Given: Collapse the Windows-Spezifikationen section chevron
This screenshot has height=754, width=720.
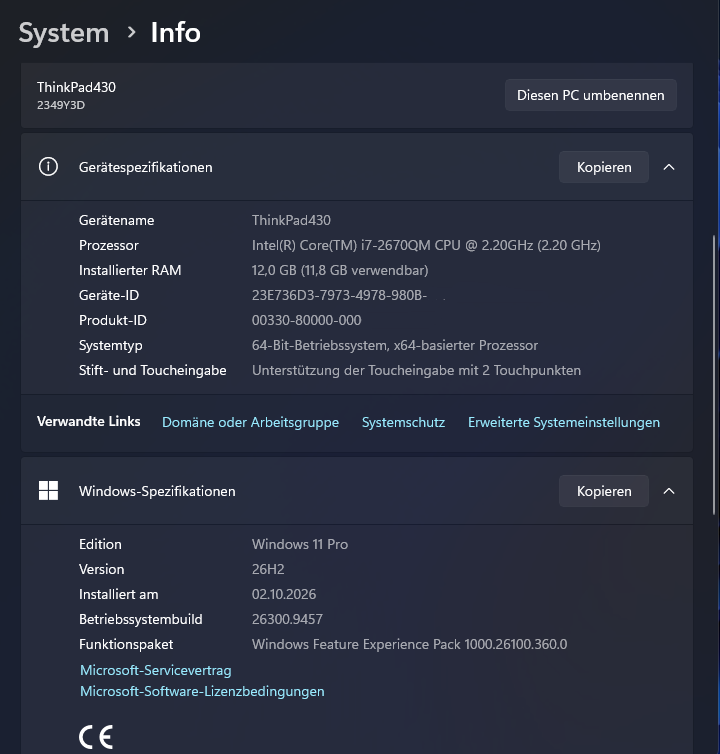Looking at the screenshot, I should tap(669, 491).
